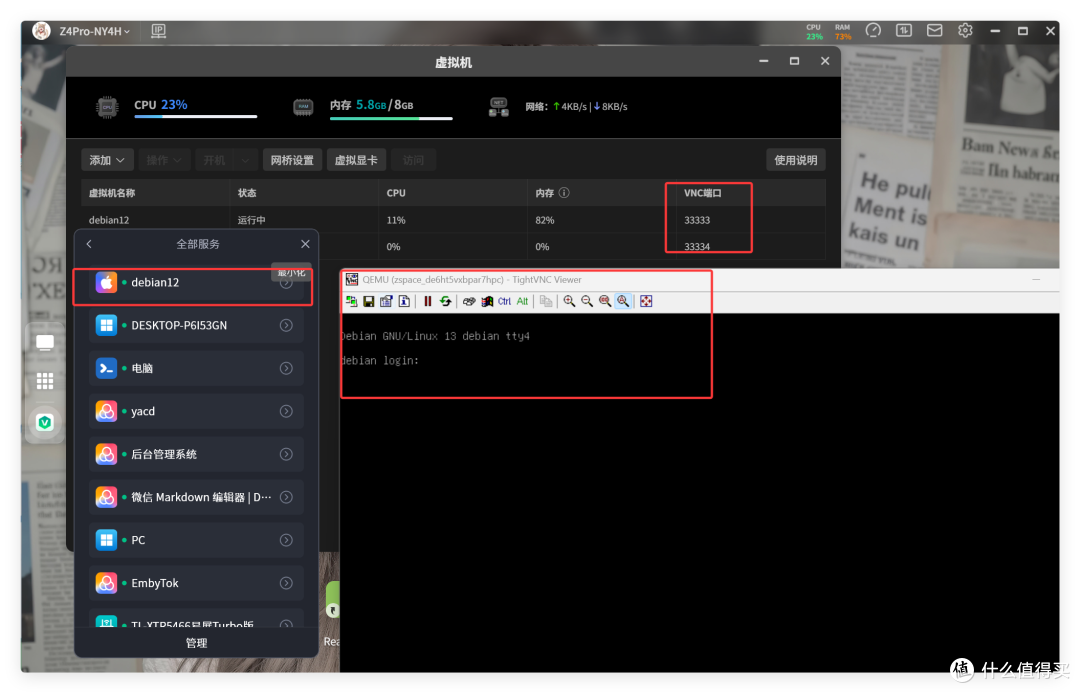The height and width of the screenshot is (693, 1080).
Task: Open 虚拟显卡 settings
Action: [x=356, y=160]
